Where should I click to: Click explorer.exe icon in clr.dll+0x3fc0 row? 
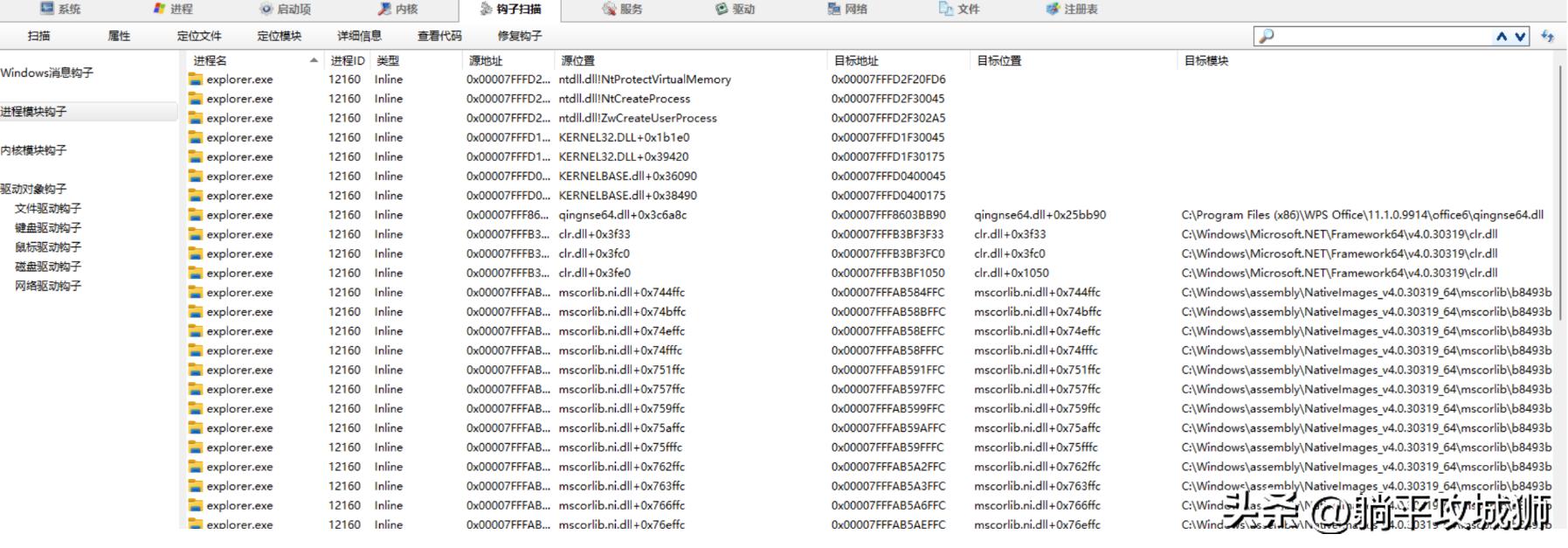pos(196,253)
